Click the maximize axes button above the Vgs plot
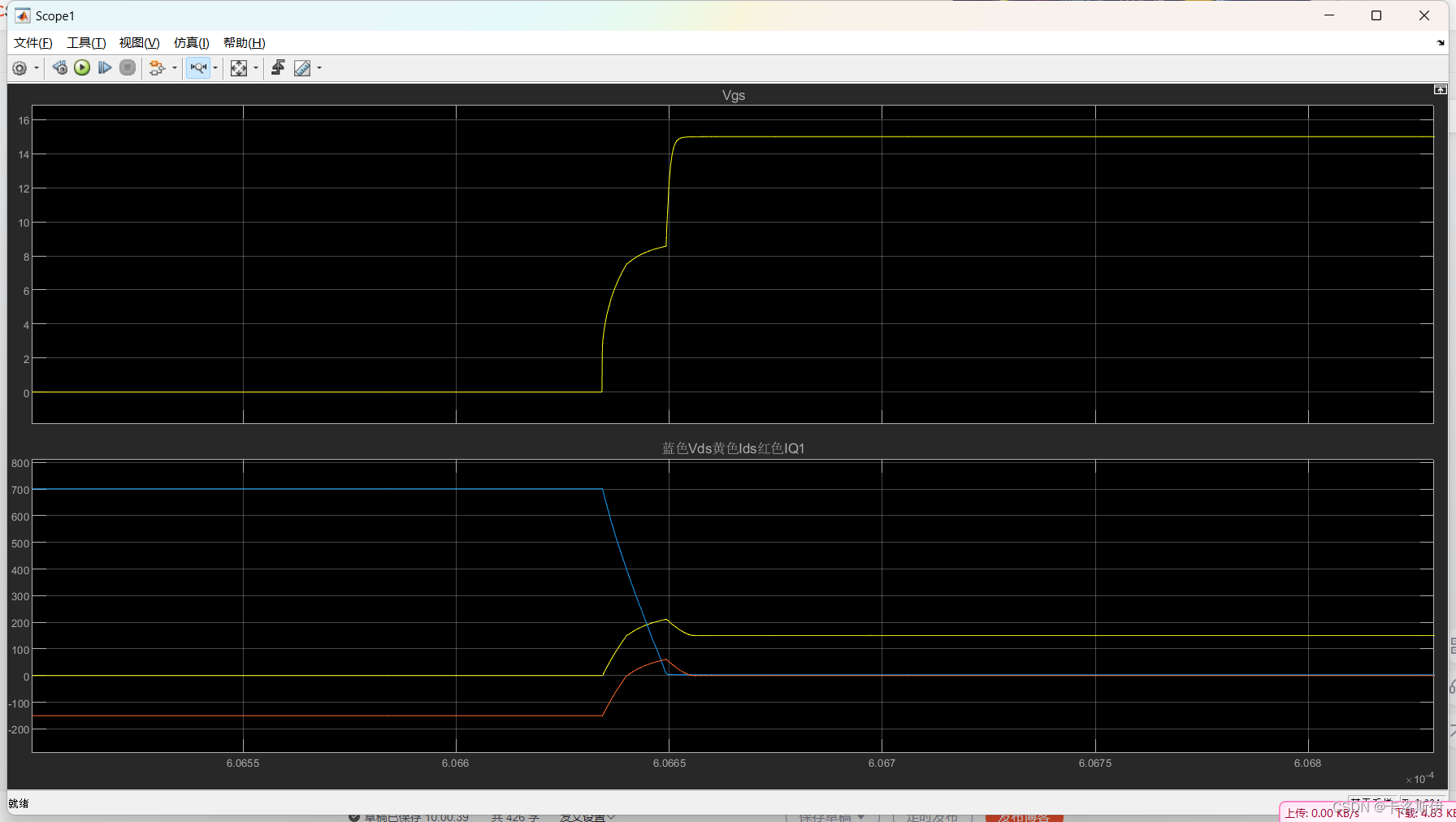Viewport: 1456px width, 822px height. click(x=1441, y=89)
